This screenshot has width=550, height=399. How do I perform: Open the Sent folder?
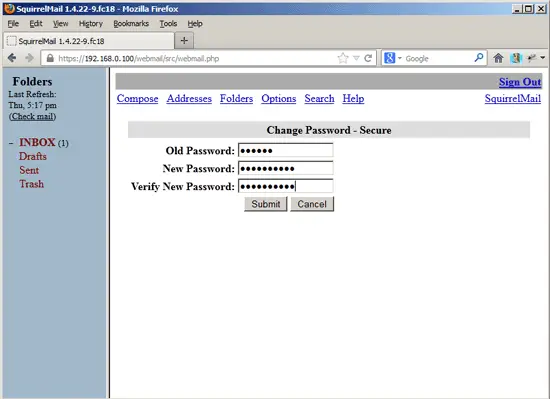point(29,170)
